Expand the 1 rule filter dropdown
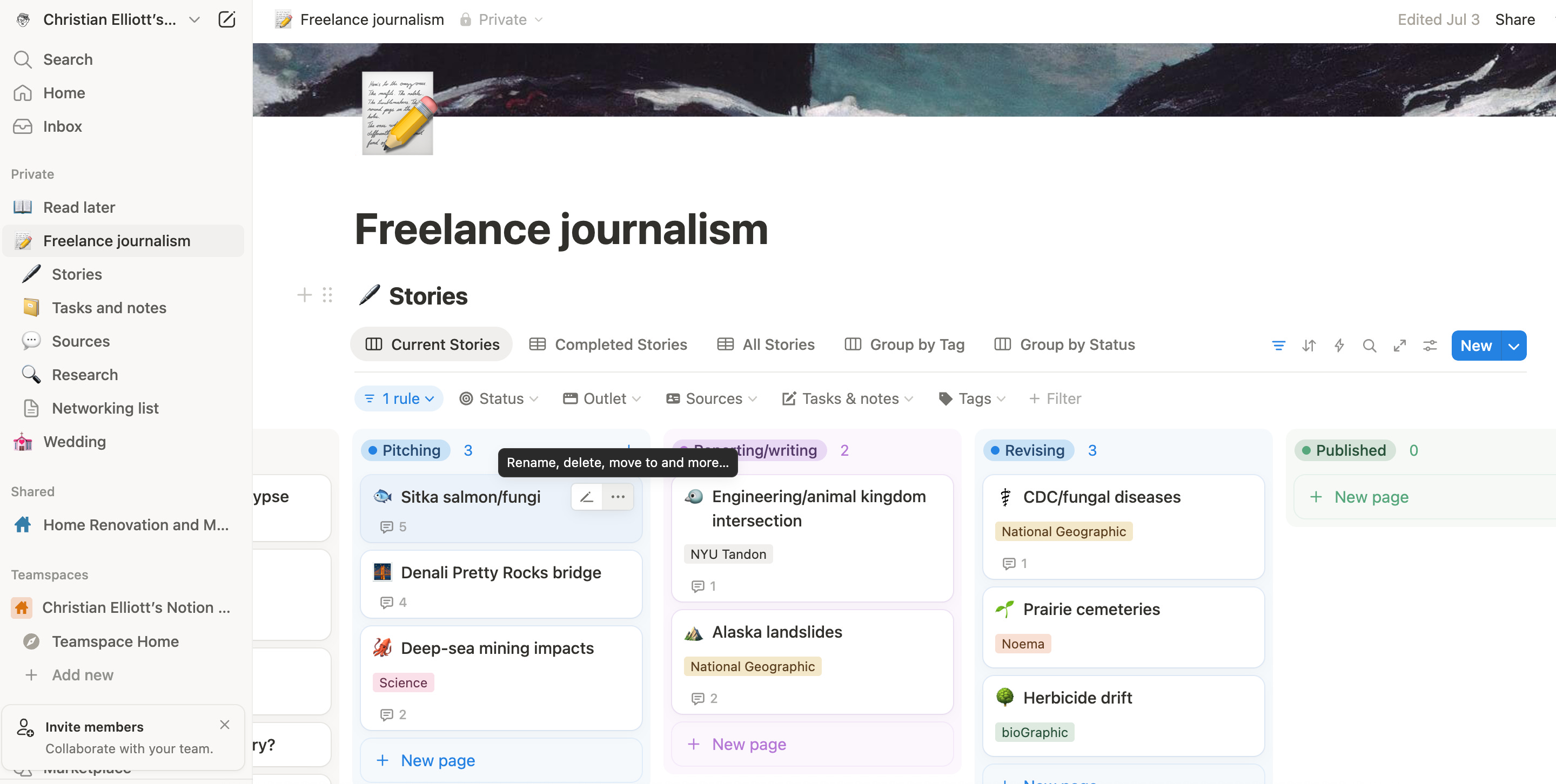Image resolution: width=1556 pixels, height=784 pixels. pos(399,398)
